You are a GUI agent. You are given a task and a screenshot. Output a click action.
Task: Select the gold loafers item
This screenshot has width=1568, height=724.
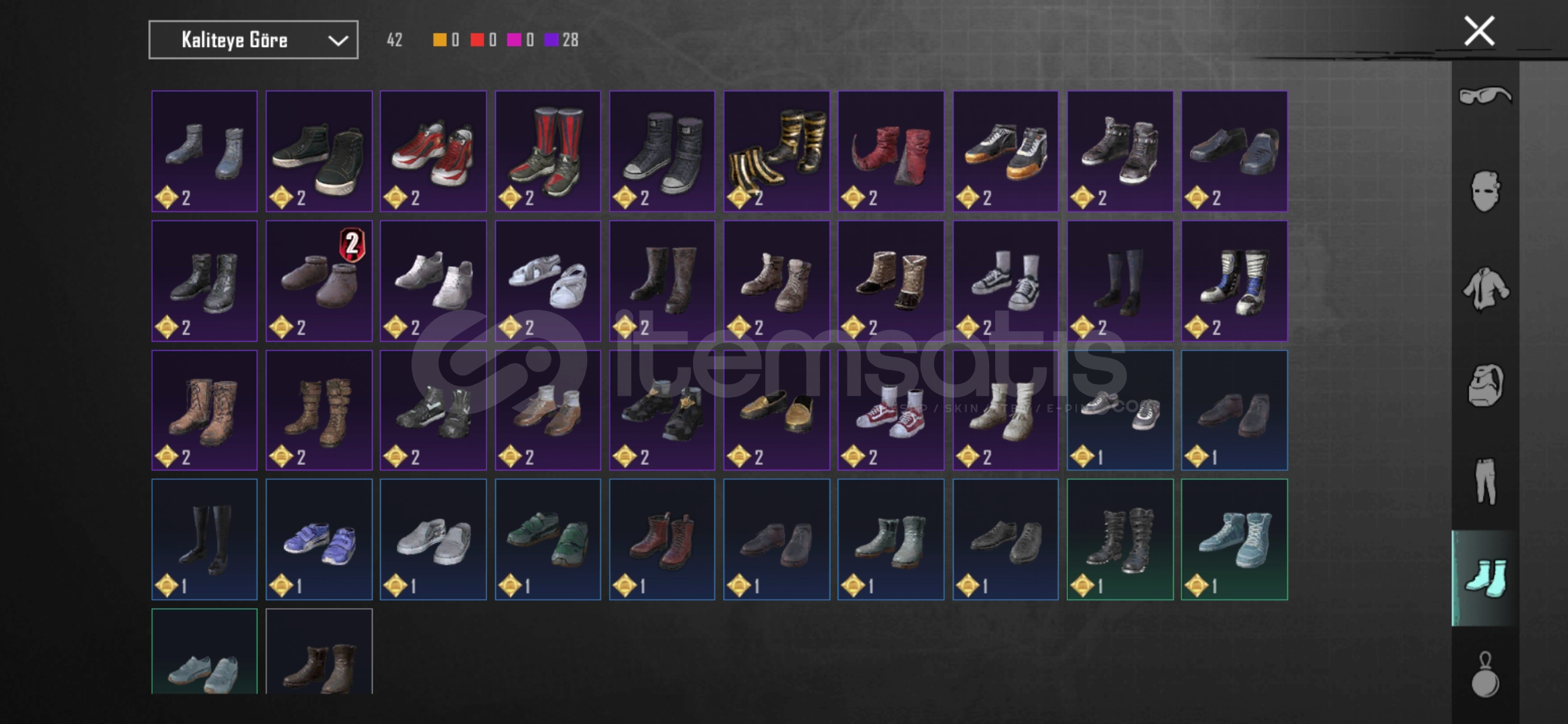[x=776, y=410]
